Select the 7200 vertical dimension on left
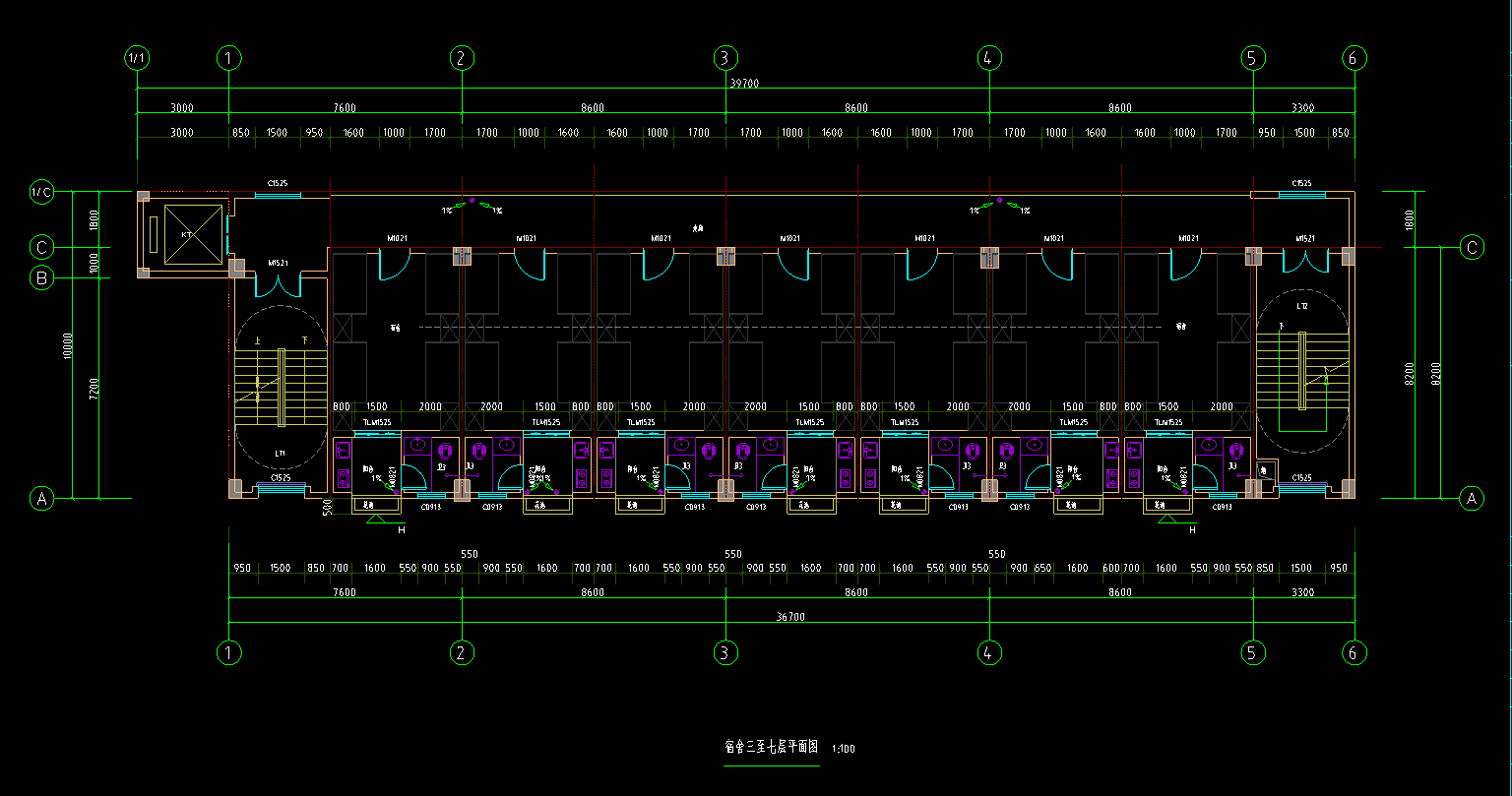The height and width of the screenshot is (796, 1512). tap(94, 389)
